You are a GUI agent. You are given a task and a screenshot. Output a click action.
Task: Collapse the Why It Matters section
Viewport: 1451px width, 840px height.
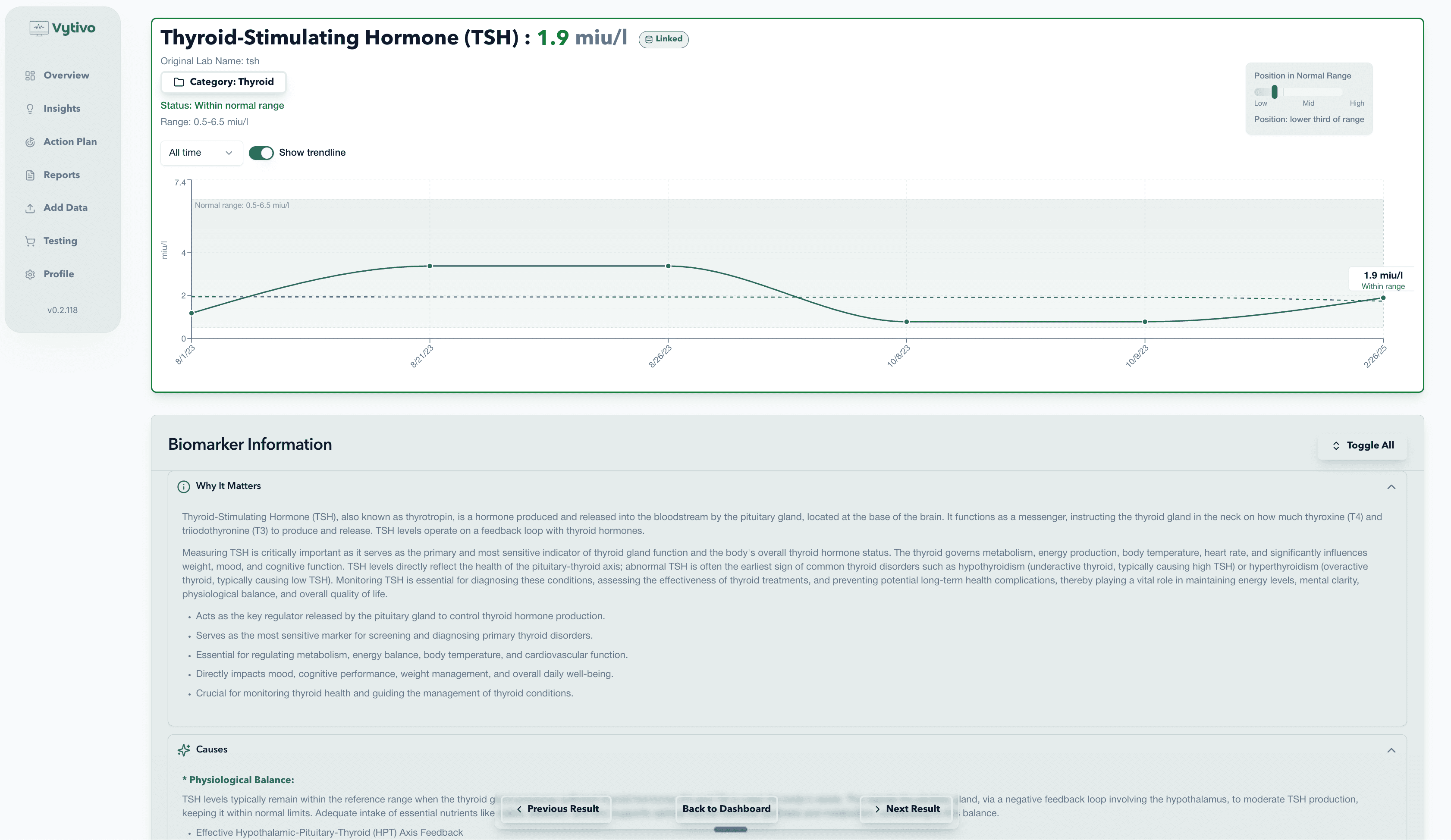[1392, 486]
